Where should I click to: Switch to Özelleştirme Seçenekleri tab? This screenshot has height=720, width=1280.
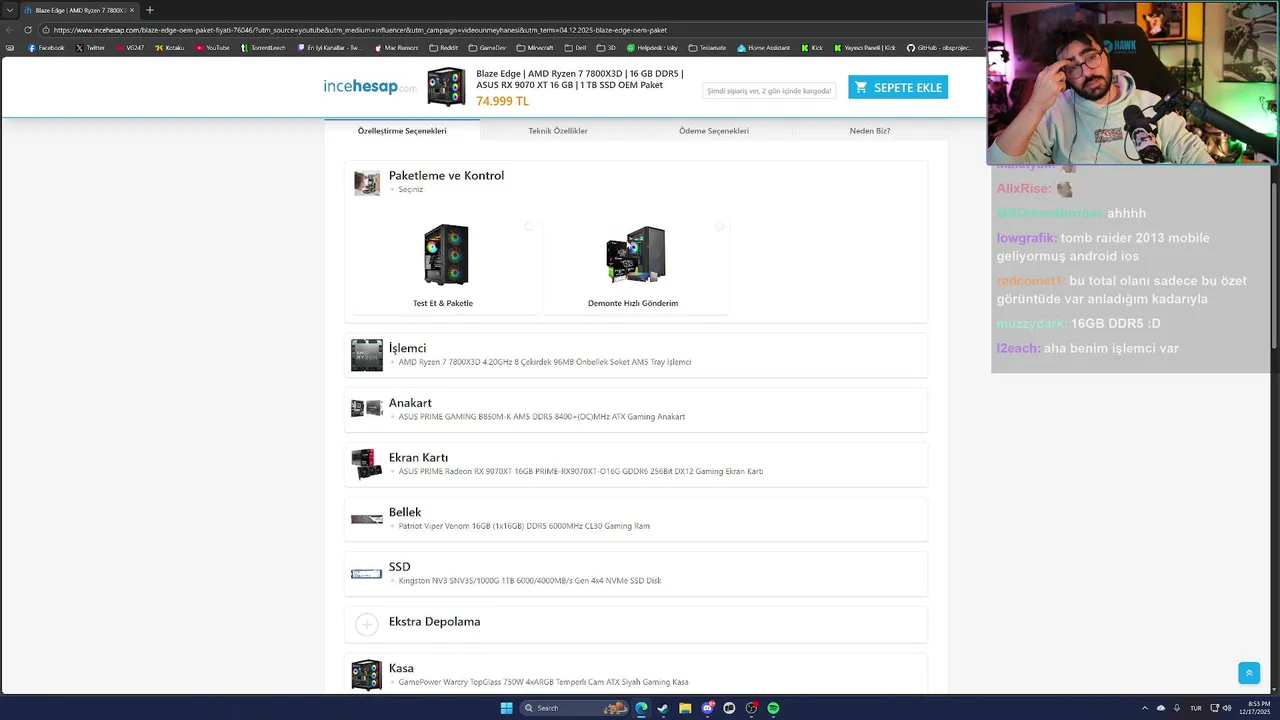click(x=402, y=130)
